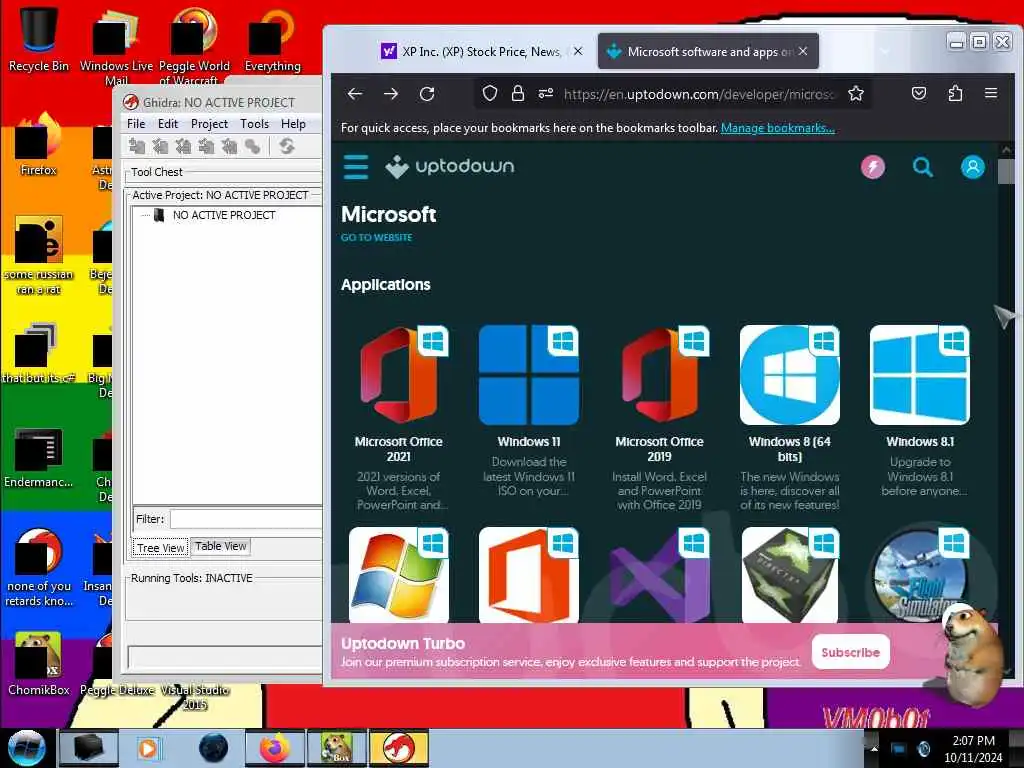Open Firefox extensions puzzle icon
1024x768 pixels.
point(955,93)
